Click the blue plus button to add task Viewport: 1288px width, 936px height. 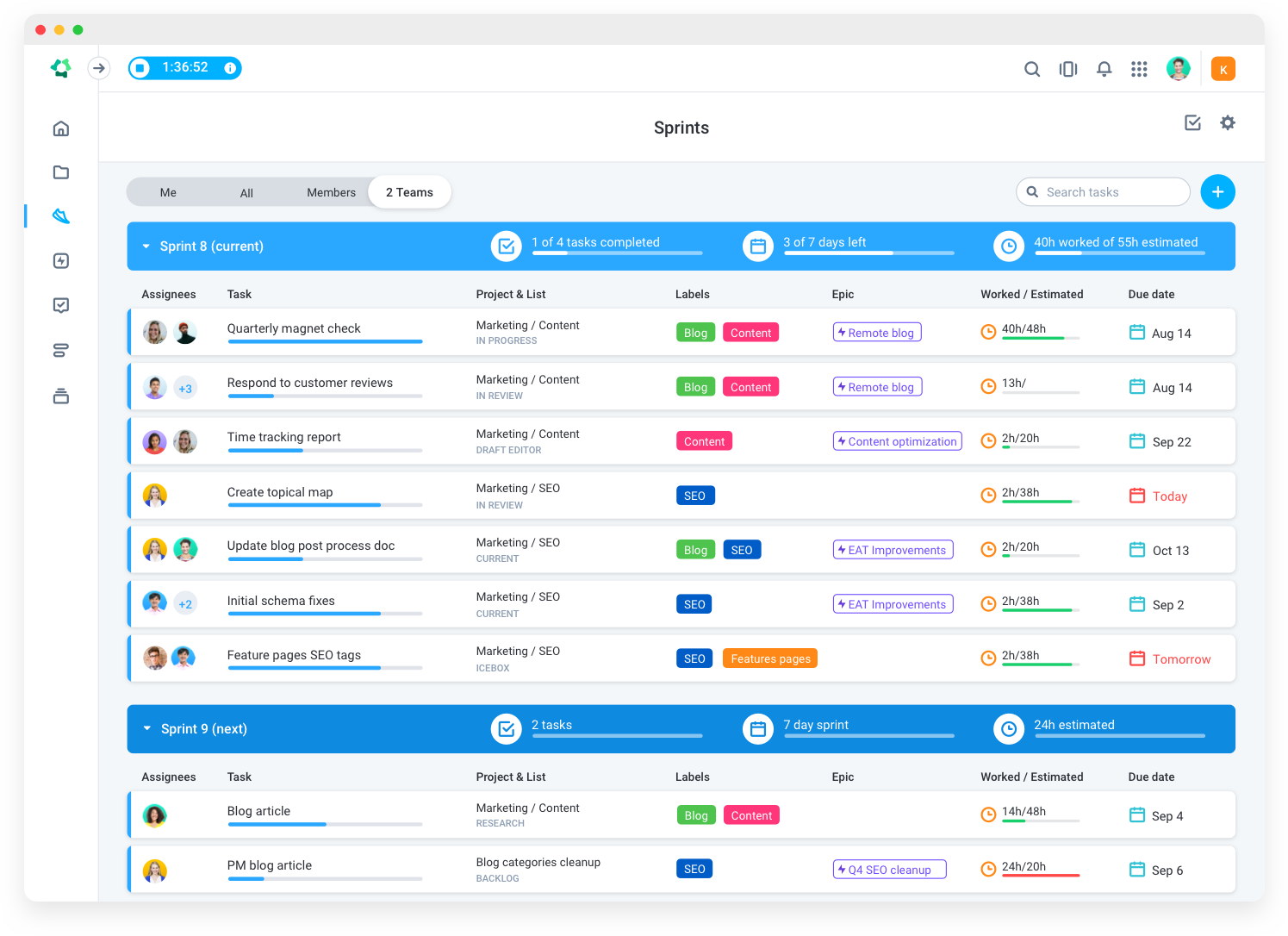coord(1217,191)
